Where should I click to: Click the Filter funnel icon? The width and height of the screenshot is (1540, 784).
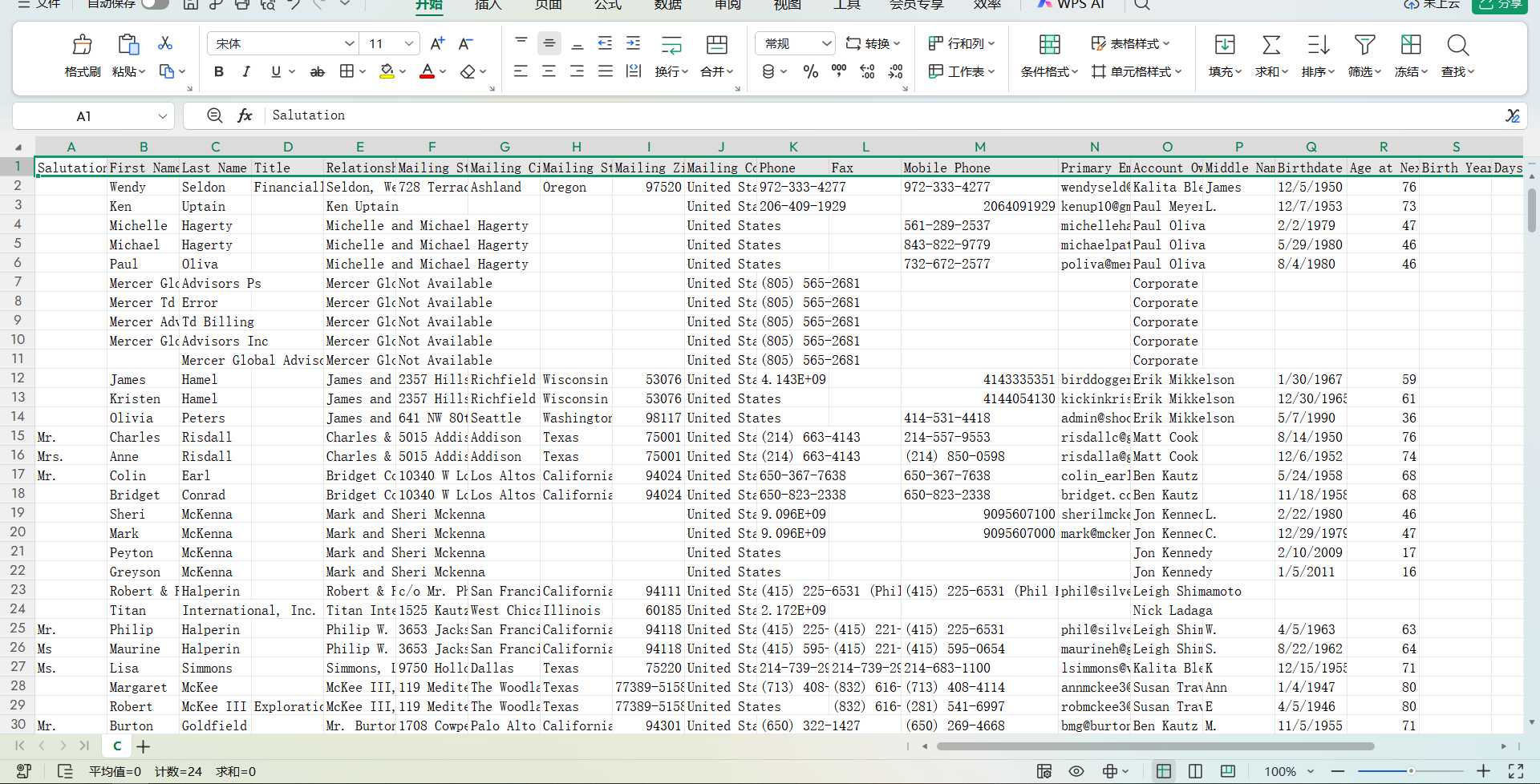(1364, 44)
